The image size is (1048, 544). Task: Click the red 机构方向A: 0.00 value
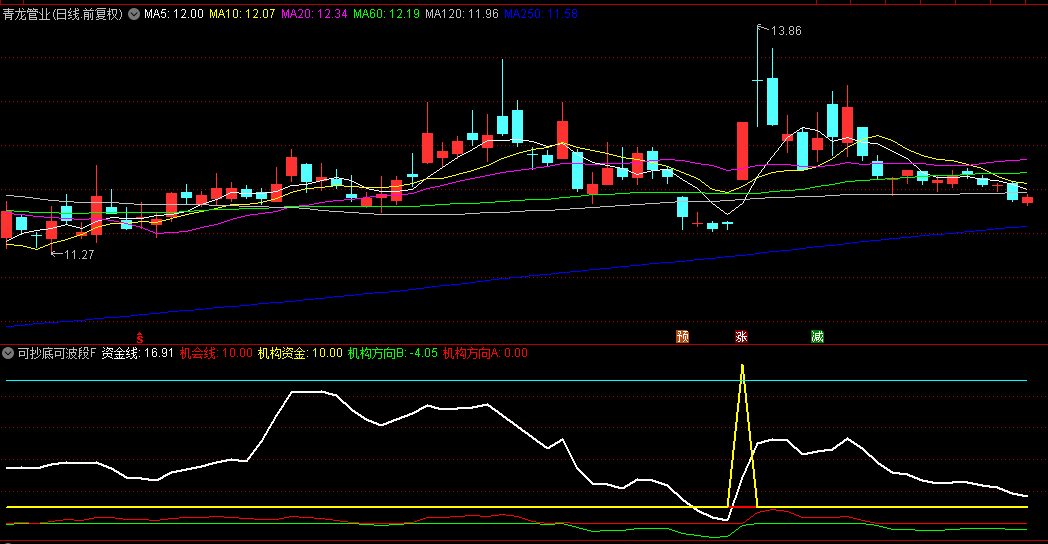485,353
